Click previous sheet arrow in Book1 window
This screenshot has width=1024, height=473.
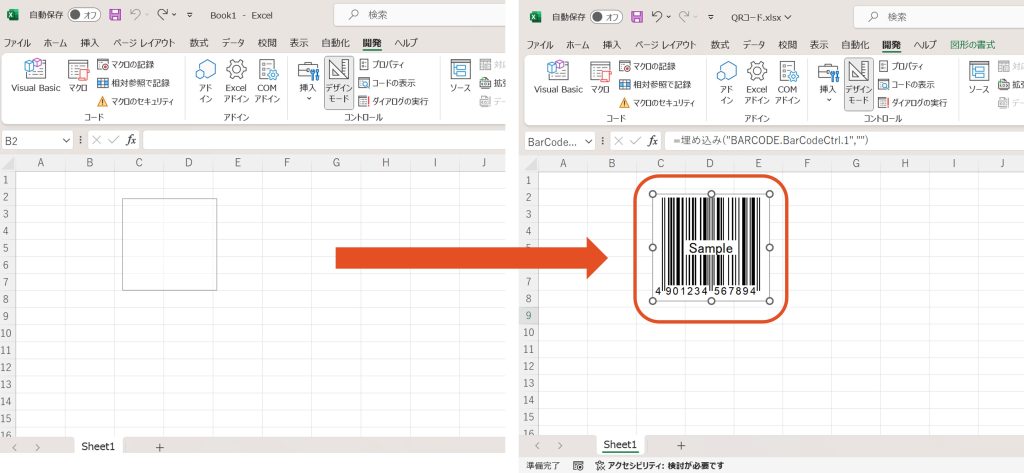[15, 447]
